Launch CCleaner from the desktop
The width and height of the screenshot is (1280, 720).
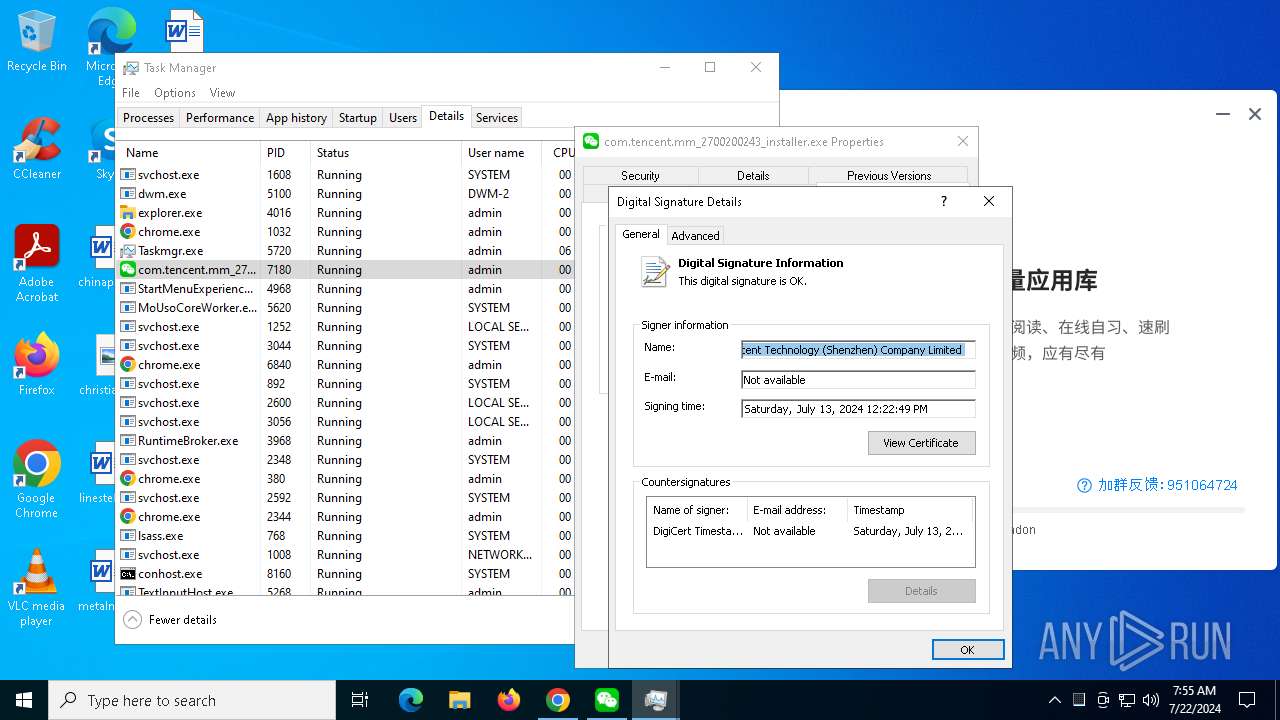36,149
